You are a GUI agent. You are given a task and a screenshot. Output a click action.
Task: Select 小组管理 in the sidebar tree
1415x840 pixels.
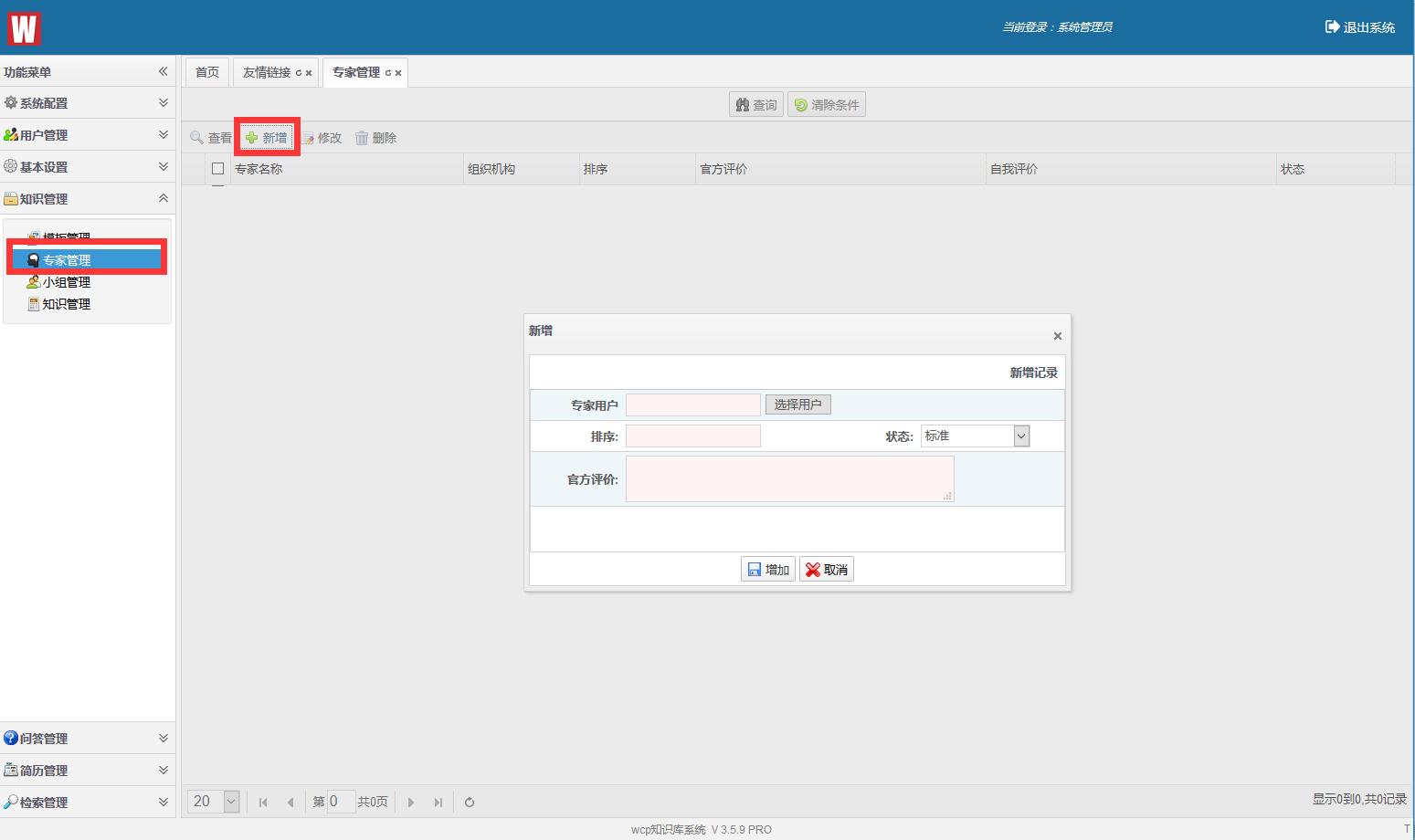coord(66,282)
